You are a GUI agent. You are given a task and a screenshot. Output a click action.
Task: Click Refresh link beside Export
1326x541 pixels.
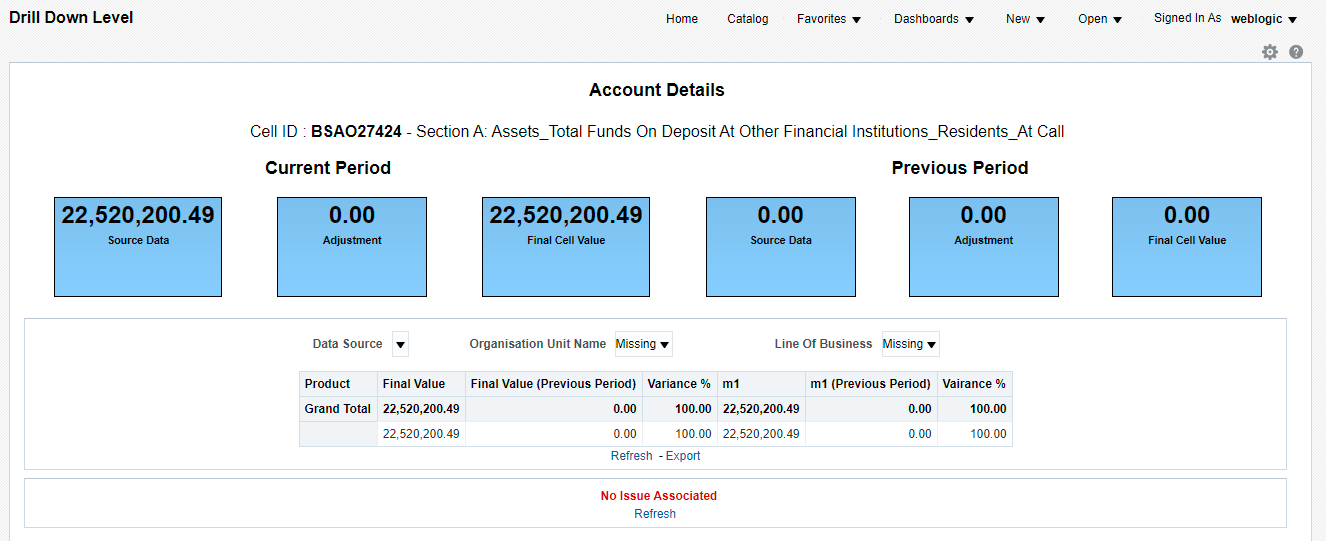631,456
